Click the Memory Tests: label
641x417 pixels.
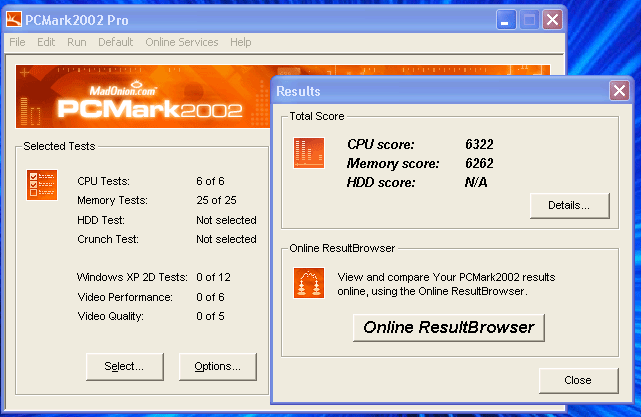[x=112, y=200]
